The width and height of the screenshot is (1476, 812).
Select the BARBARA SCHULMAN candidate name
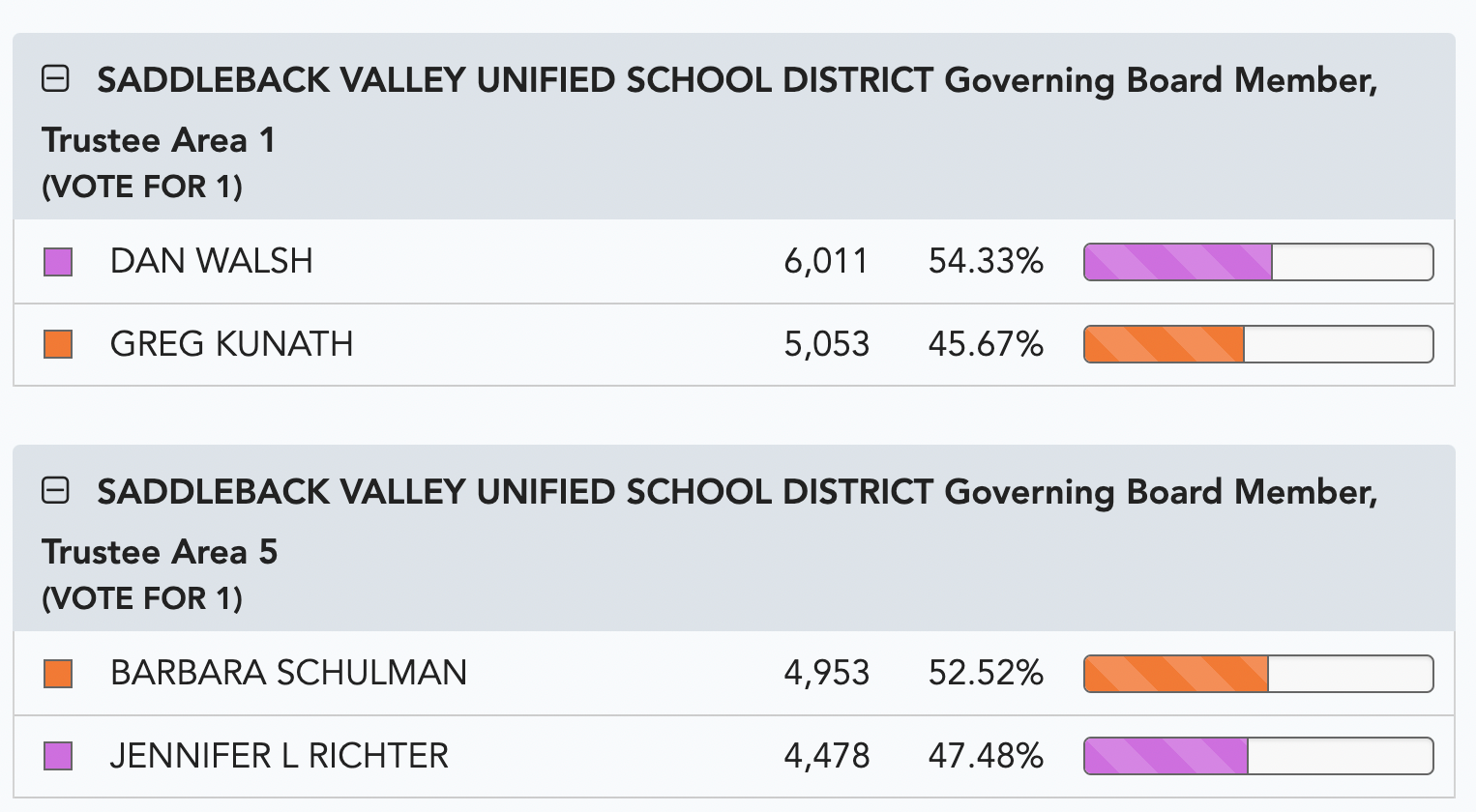click(x=288, y=673)
